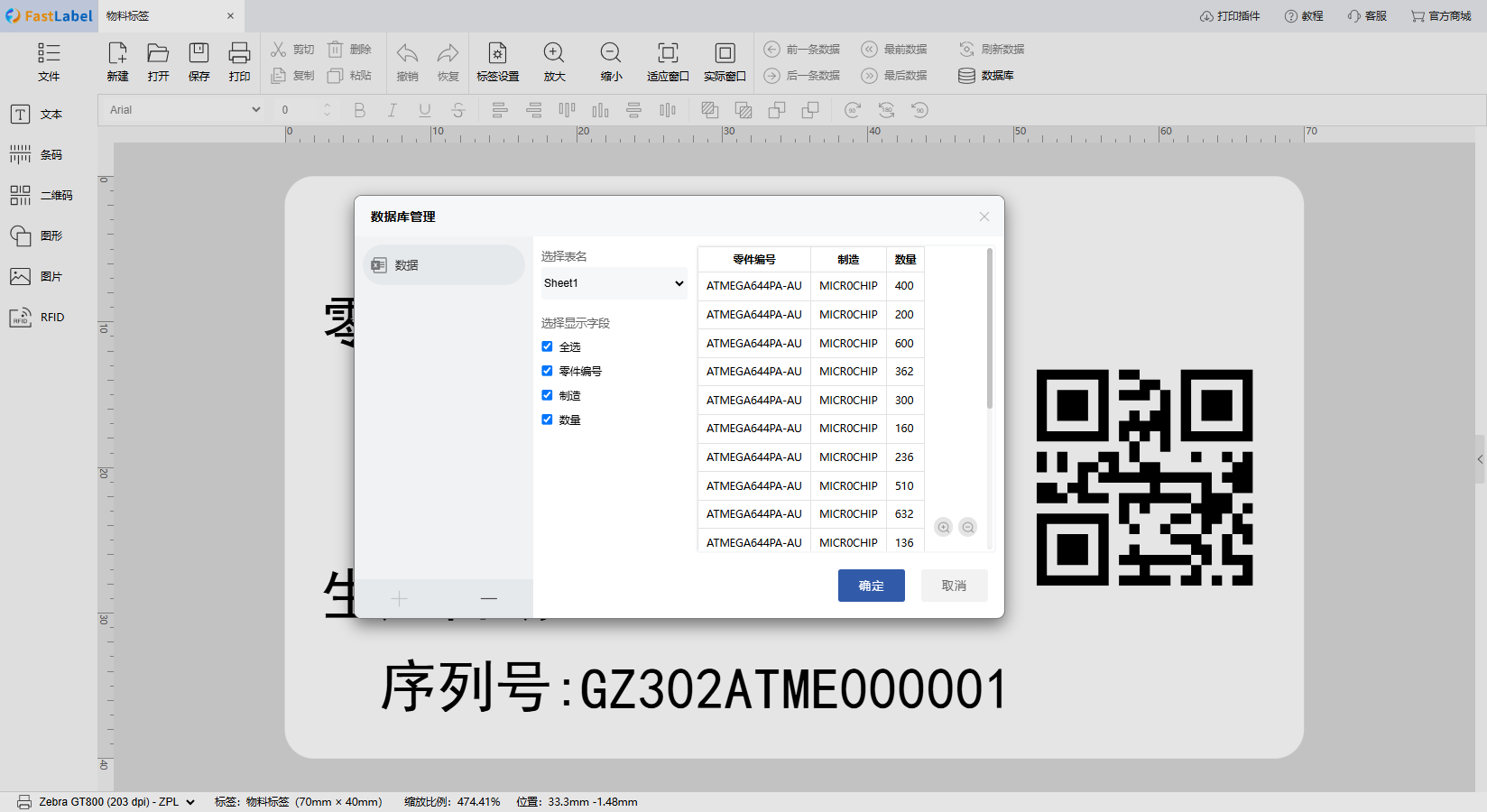Select the 二维码 QR code tool
The height and width of the screenshot is (812, 1487).
[x=41, y=196]
